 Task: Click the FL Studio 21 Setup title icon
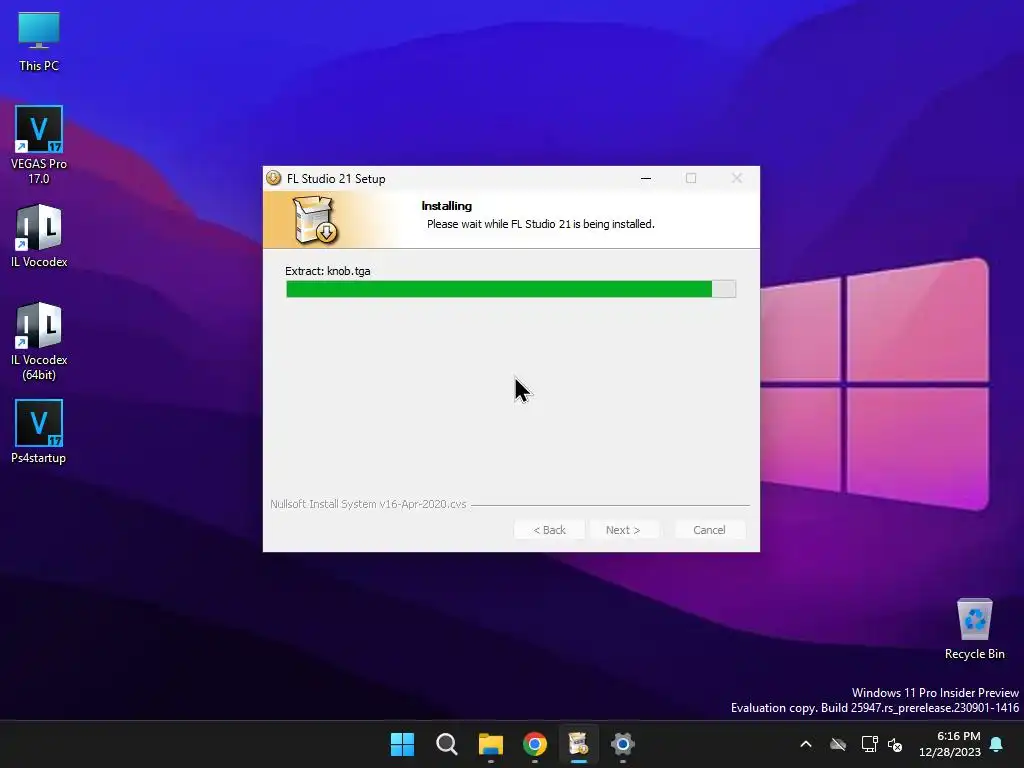pos(274,178)
